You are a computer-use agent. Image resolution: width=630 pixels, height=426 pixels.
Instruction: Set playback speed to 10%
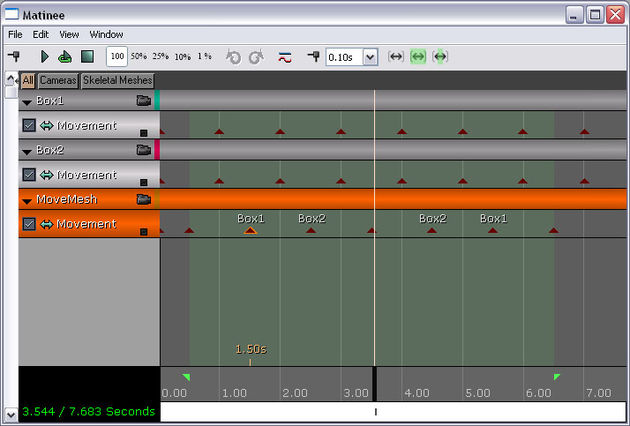(182, 57)
